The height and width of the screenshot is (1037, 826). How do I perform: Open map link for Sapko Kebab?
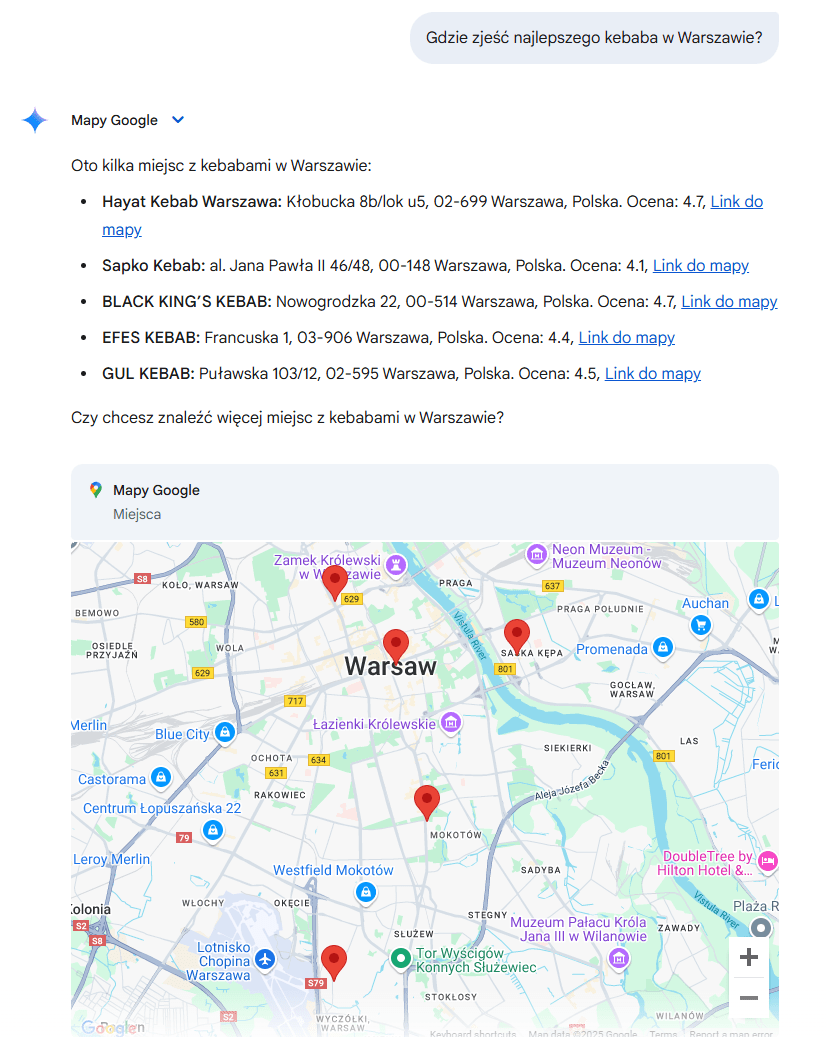click(701, 266)
